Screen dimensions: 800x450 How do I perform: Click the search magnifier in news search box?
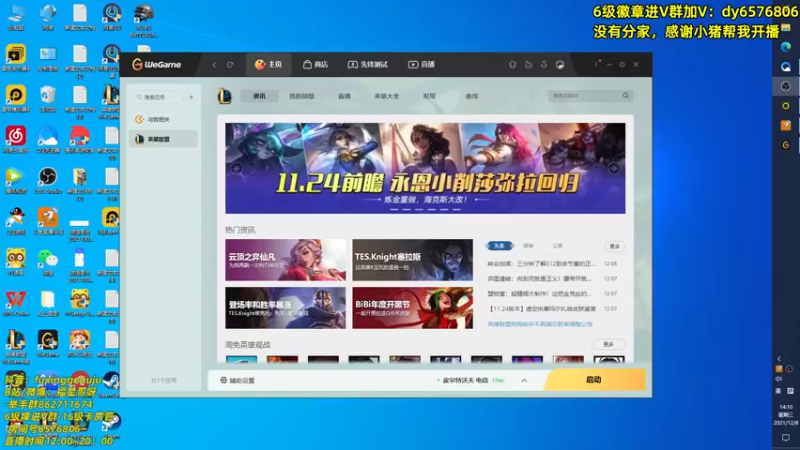pyautogui.click(x=626, y=96)
